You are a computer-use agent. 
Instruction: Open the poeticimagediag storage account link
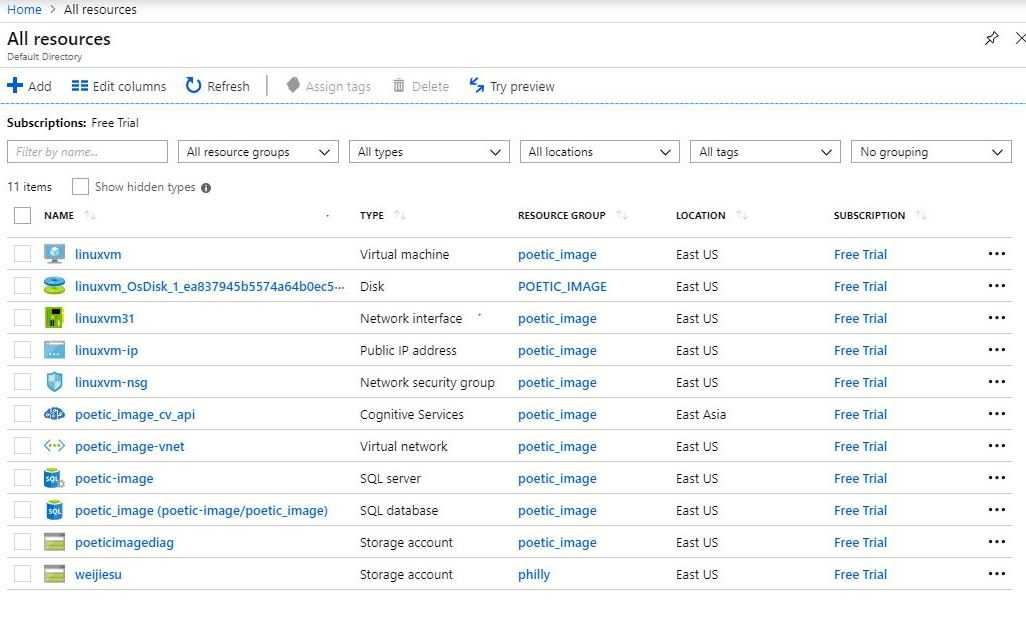(x=124, y=543)
